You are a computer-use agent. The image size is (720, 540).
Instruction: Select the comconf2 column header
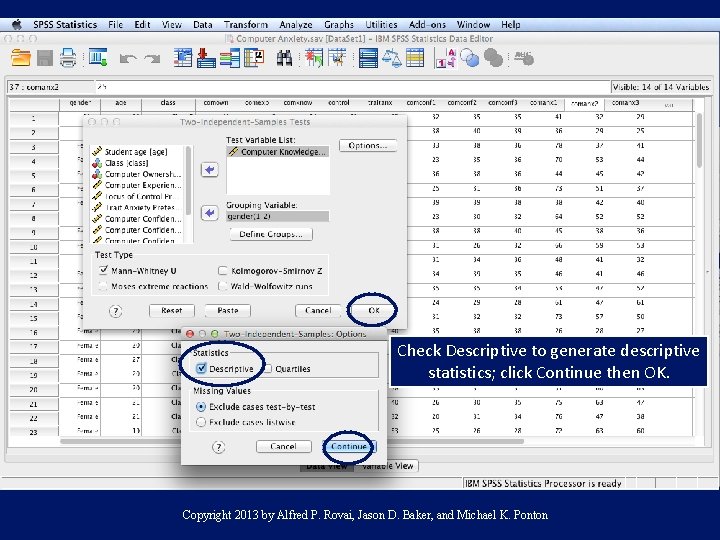coord(462,103)
